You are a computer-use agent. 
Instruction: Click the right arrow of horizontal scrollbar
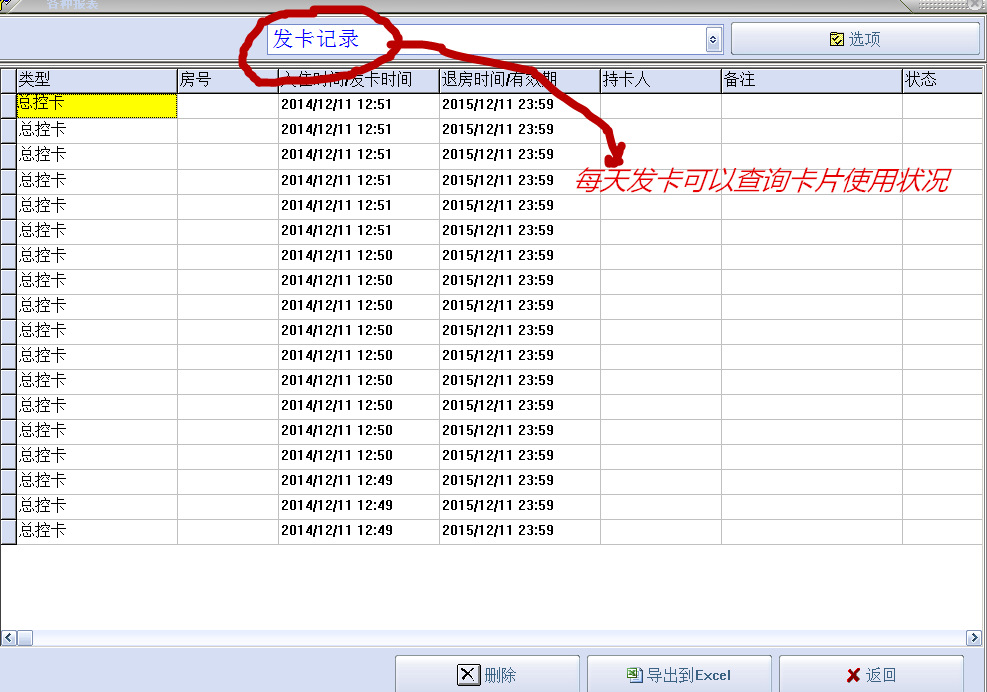974,637
